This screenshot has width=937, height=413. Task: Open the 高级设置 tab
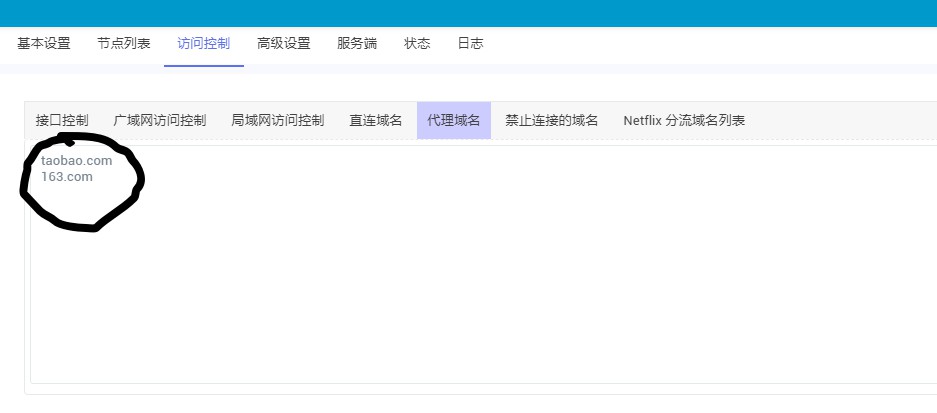pyautogui.click(x=284, y=44)
